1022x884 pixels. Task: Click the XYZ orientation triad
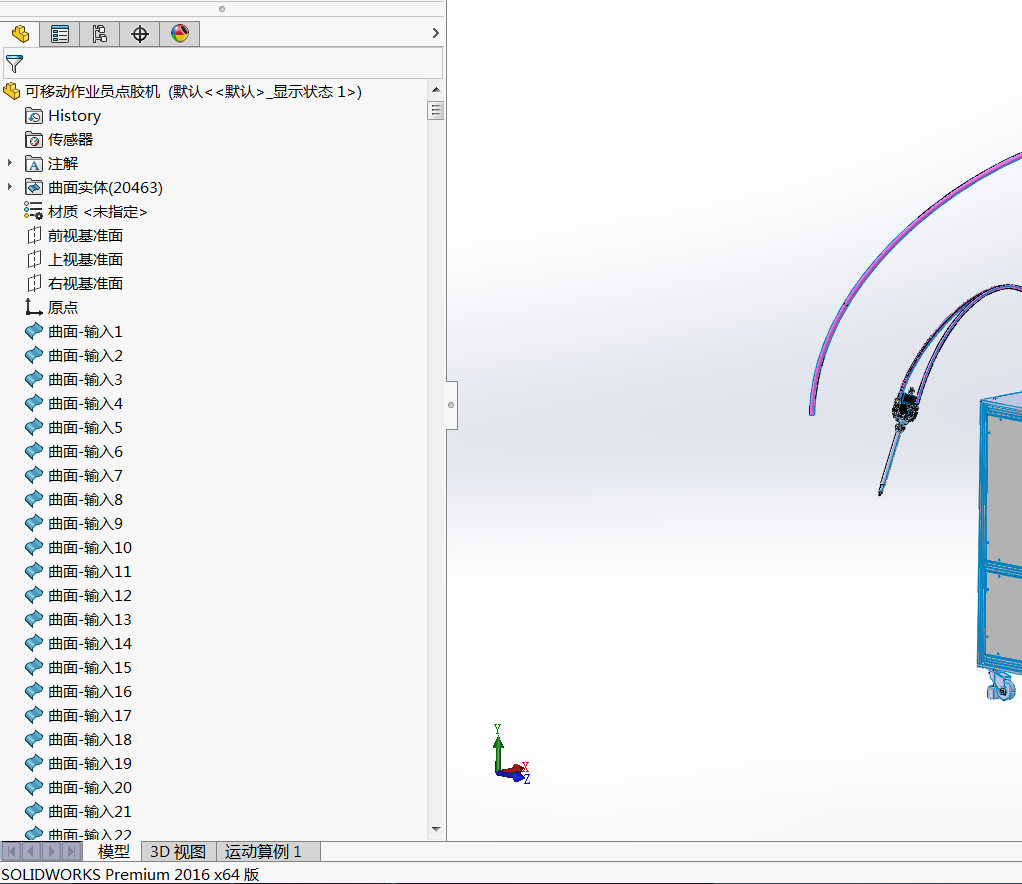(x=511, y=755)
